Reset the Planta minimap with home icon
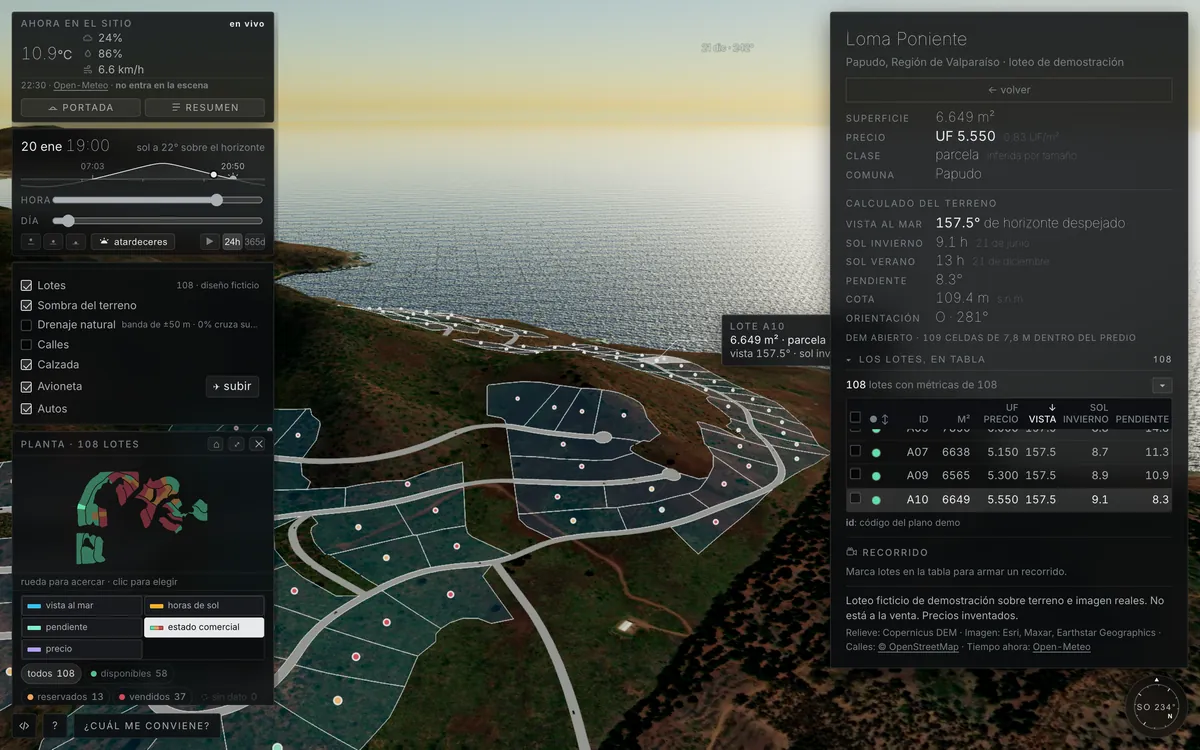Image resolution: width=1200 pixels, height=750 pixels. pos(216,444)
